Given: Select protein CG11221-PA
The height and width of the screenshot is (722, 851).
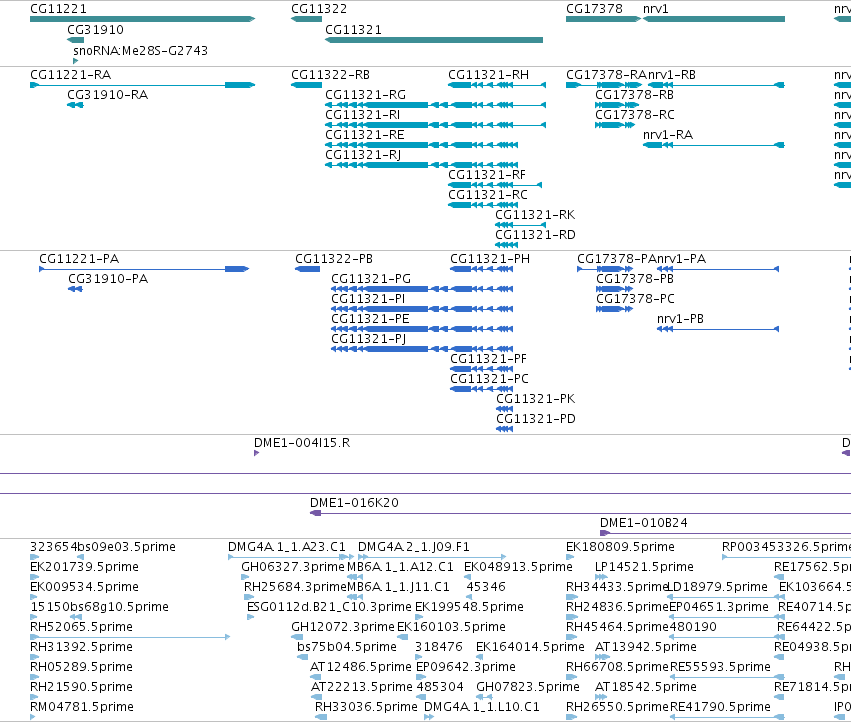Looking at the screenshot, I should pos(144,269).
